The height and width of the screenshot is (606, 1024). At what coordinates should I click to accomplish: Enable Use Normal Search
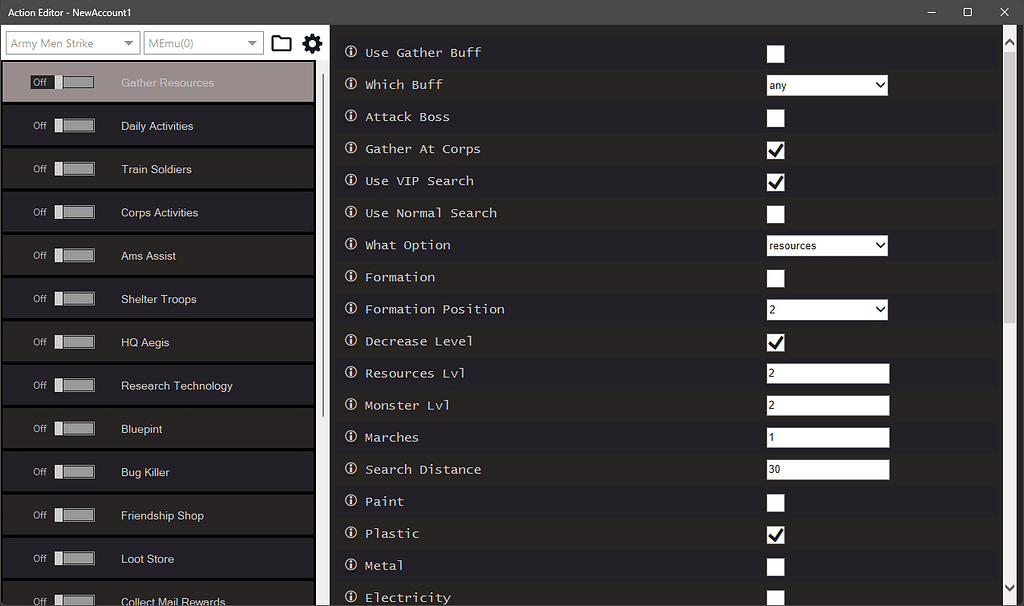click(x=775, y=213)
